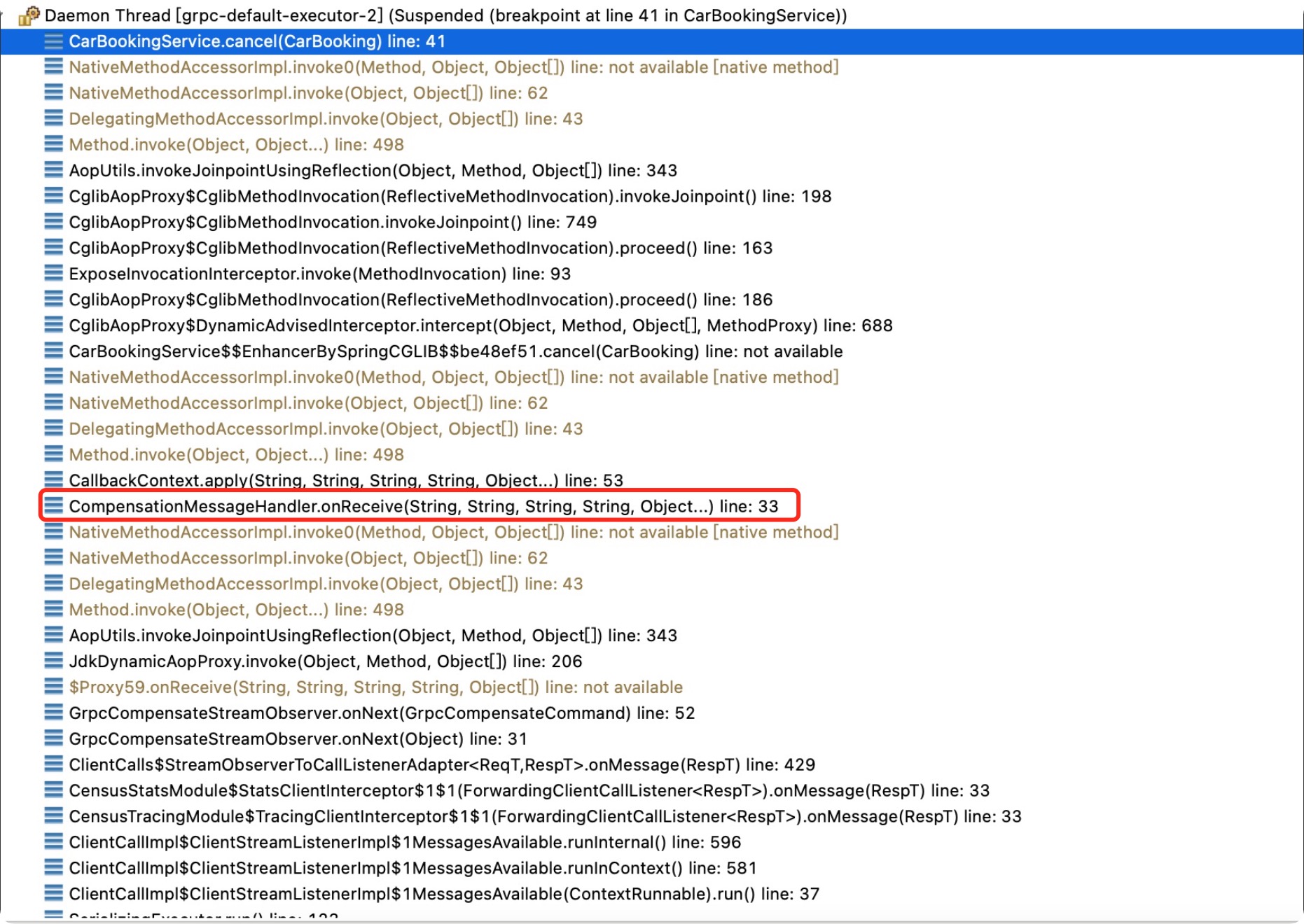Click frame icon beside onNext(GrpcCompensateCommand) line: 52
Image resolution: width=1304 pixels, height=924 pixels.
(x=53, y=713)
